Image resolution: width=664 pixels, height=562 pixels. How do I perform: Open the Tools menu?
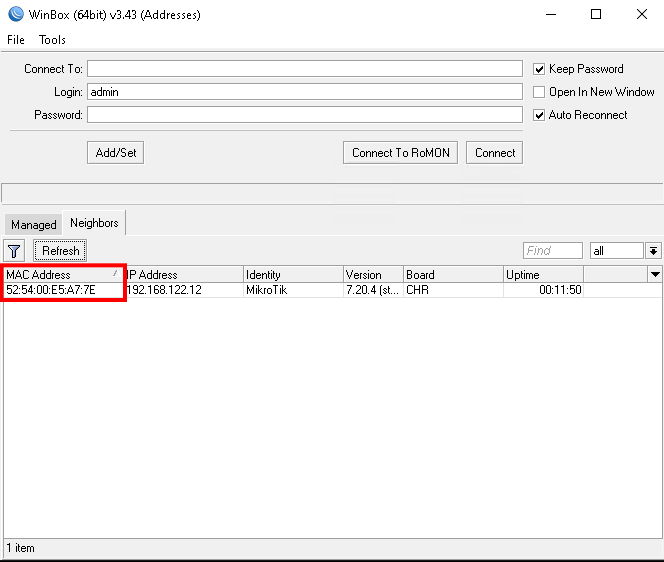click(52, 40)
